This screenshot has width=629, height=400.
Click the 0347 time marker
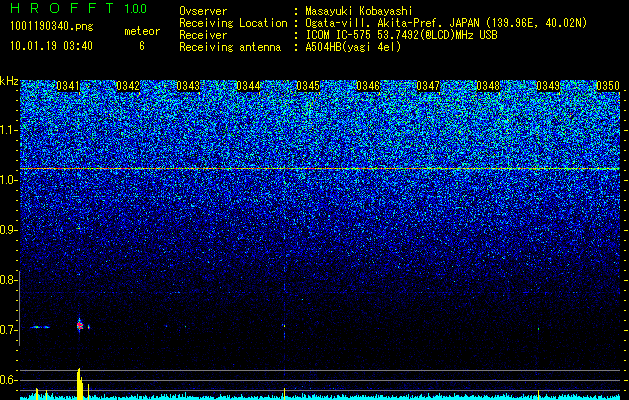pos(428,86)
